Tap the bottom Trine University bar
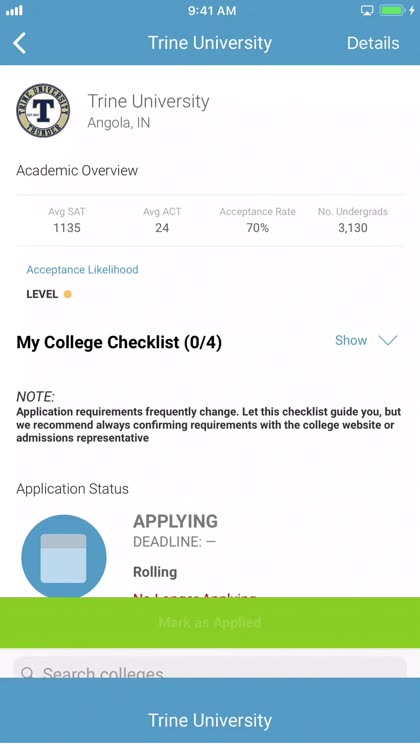Viewport: 420px width, 750px height. tap(210, 713)
